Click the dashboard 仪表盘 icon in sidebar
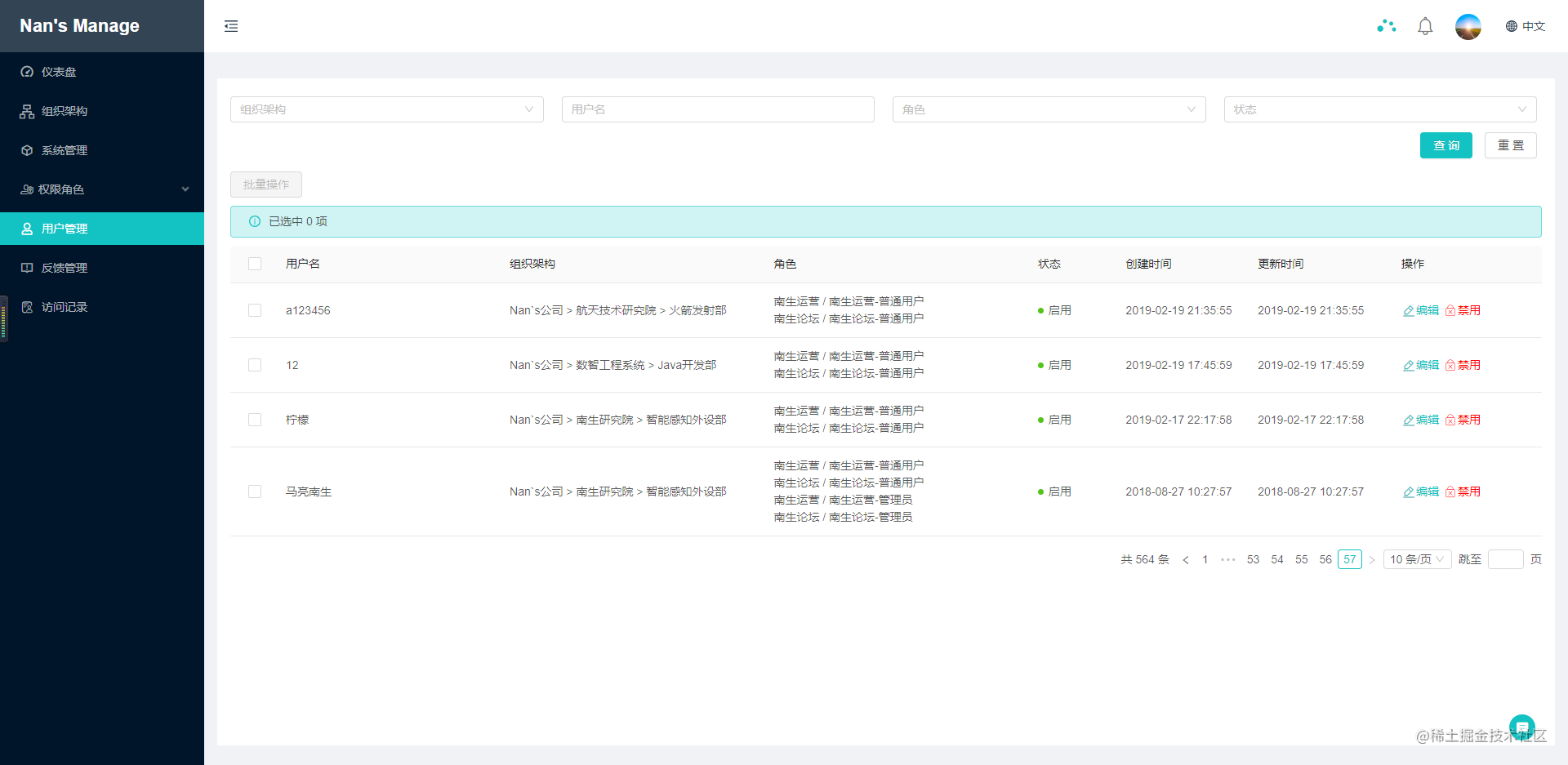The image size is (1568, 765). (x=26, y=72)
